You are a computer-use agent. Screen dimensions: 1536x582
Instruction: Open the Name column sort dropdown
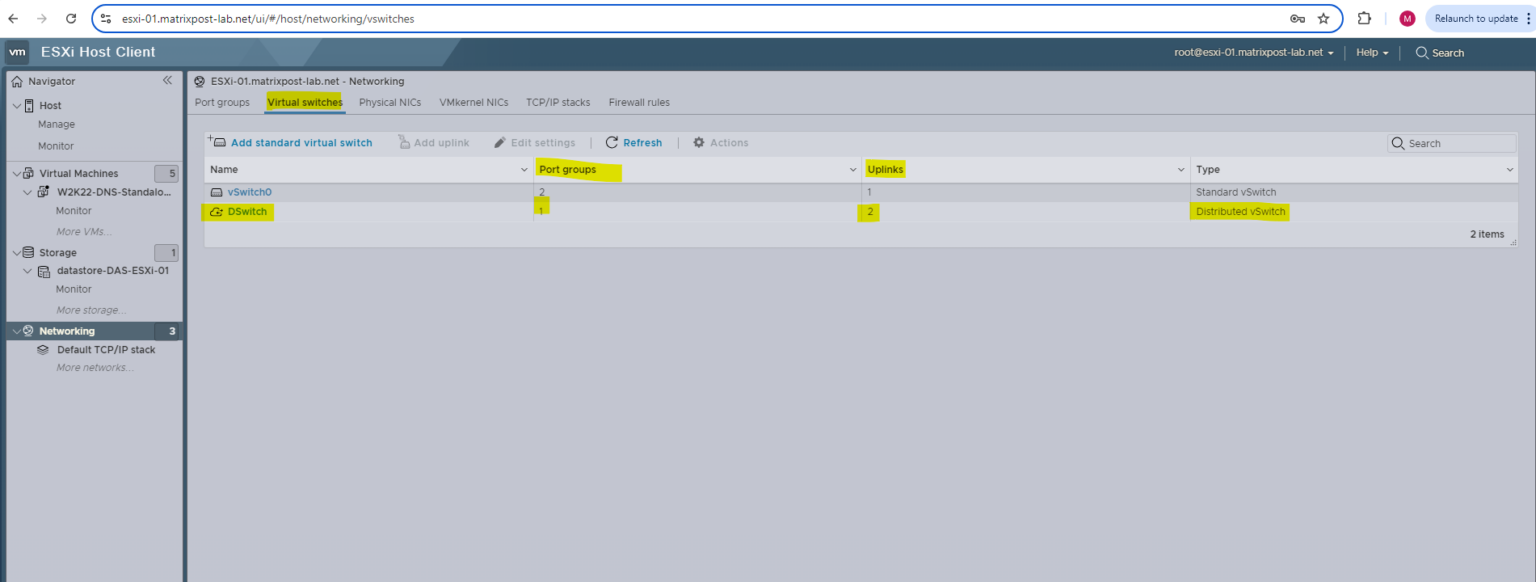[x=524, y=169]
